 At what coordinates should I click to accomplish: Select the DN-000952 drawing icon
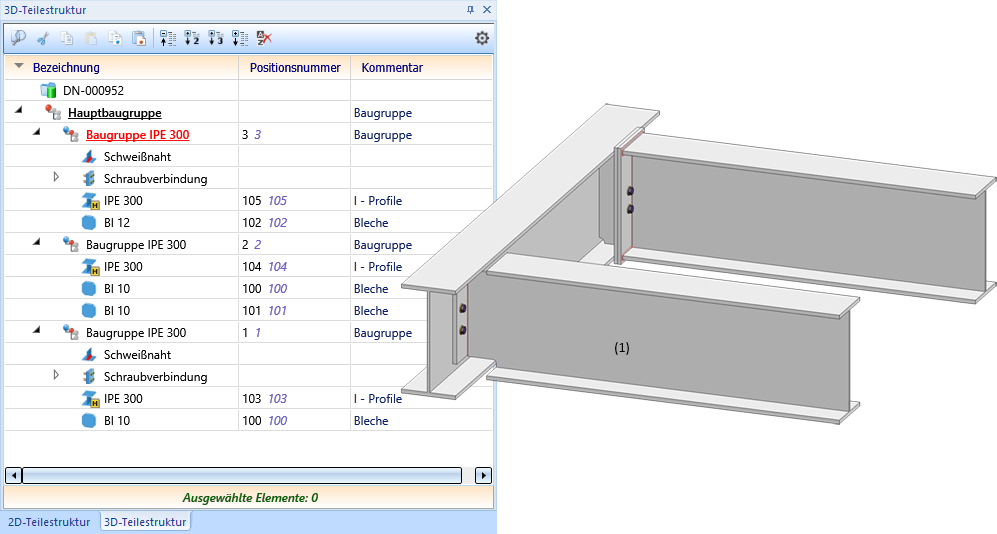click(48, 90)
